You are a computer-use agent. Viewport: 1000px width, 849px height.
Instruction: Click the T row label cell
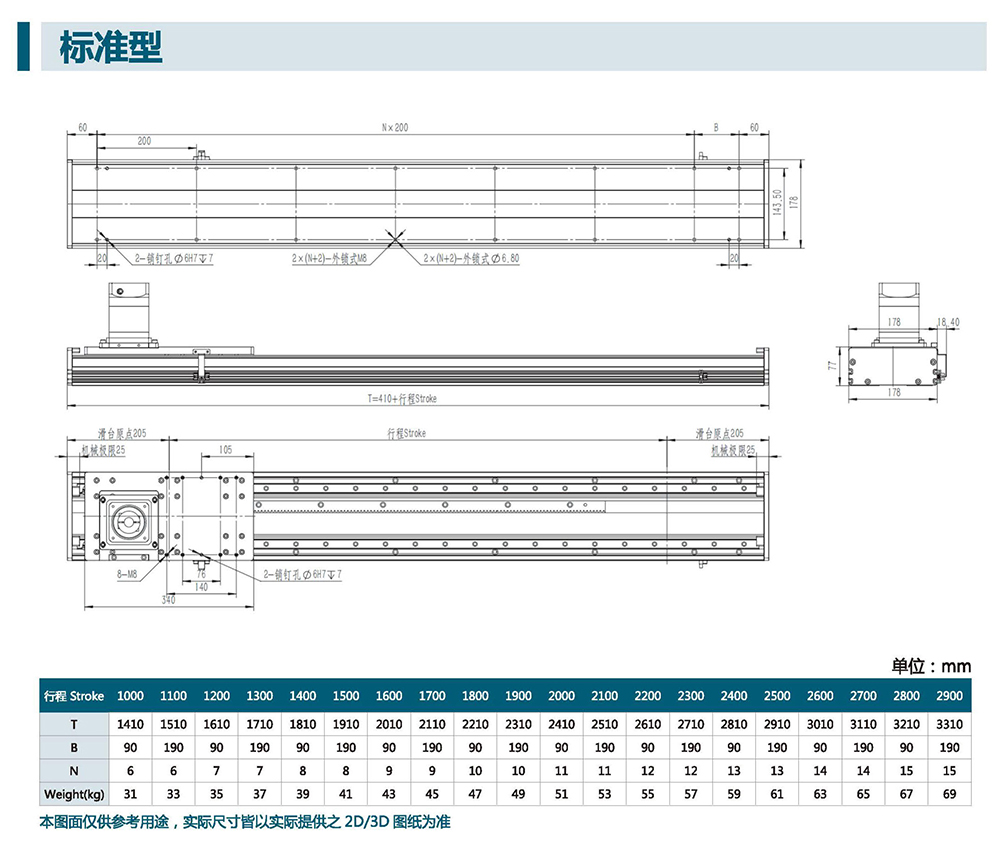pyautogui.click(x=74, y=725)
